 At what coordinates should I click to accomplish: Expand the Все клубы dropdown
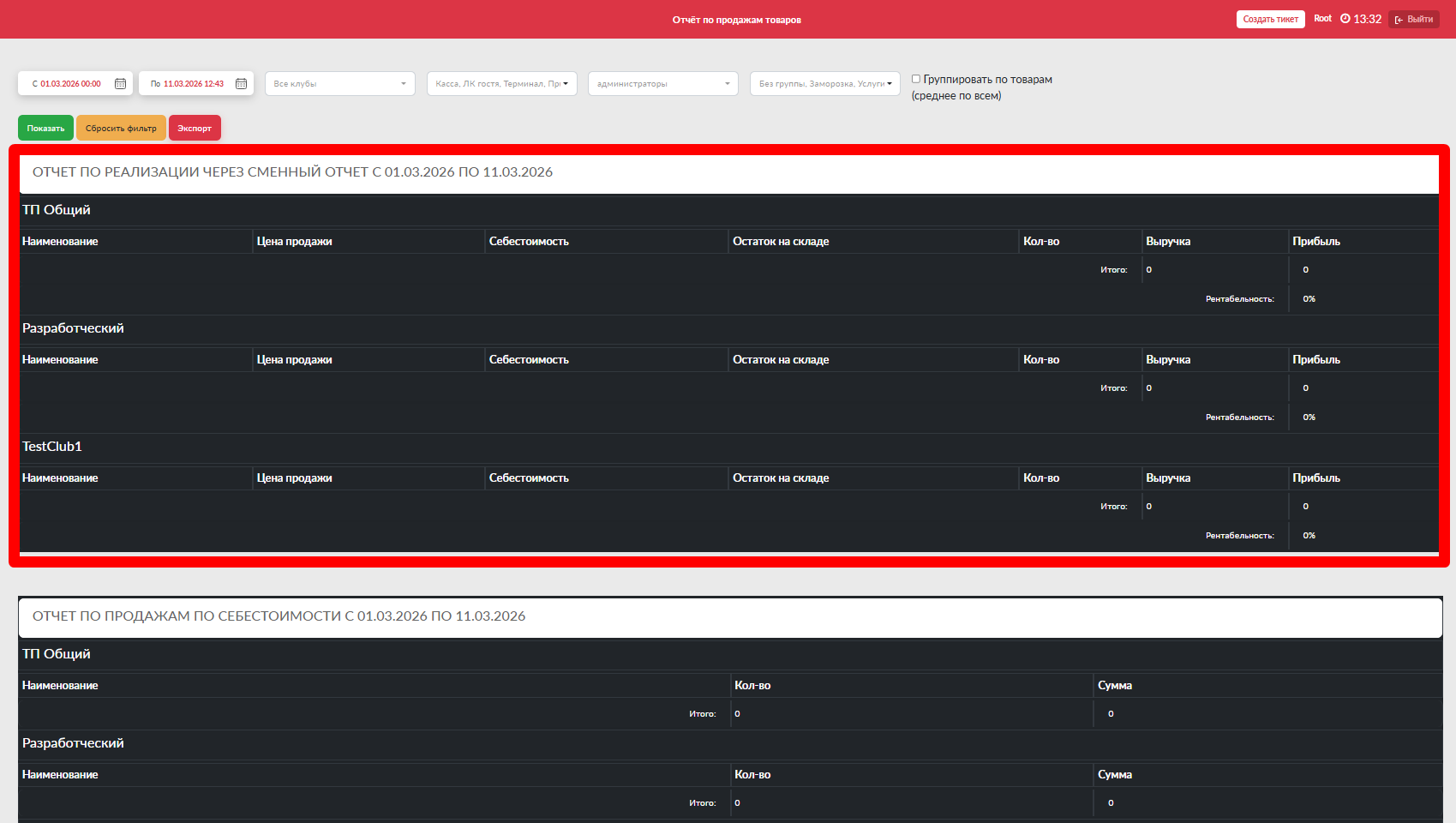[x=339, y=84]
